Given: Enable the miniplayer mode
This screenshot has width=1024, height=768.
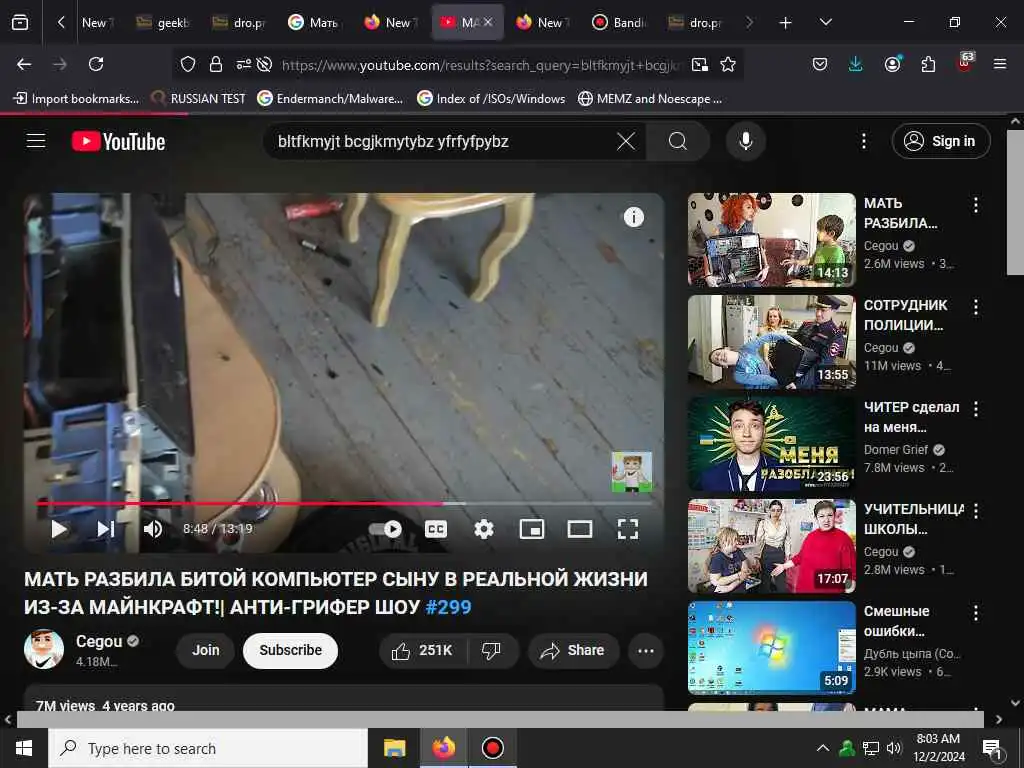Looking at the screenshot, I should [x=532, y=529].
